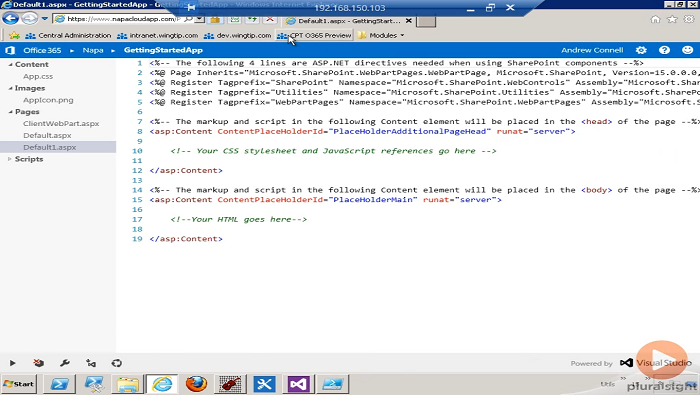700x395 pixels.
Task: Collapse the Pages folder node
Action: (10, 112)
